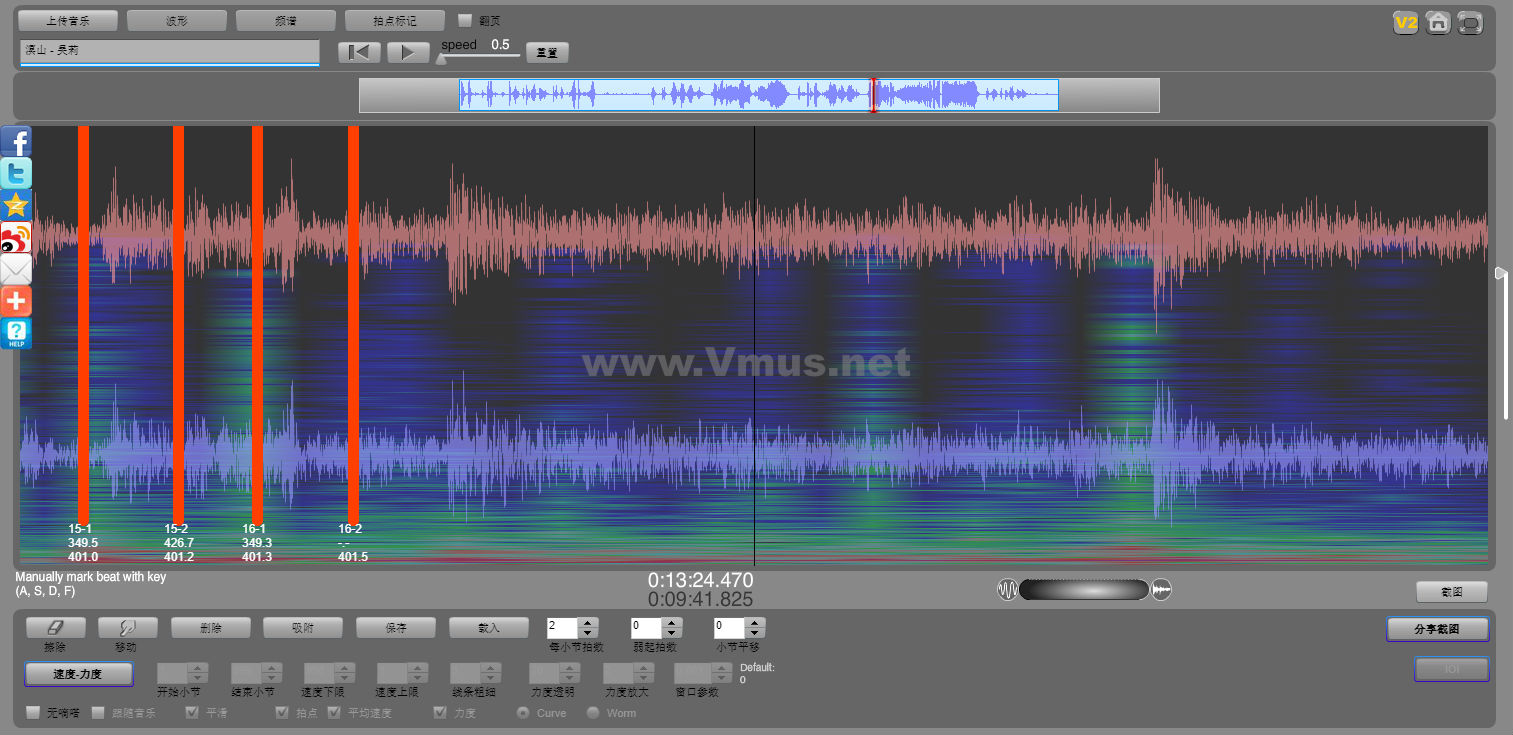Increase the 开始小节 start bar stepper
This screenshot has height=735, width=1513.
coord(198,668)
